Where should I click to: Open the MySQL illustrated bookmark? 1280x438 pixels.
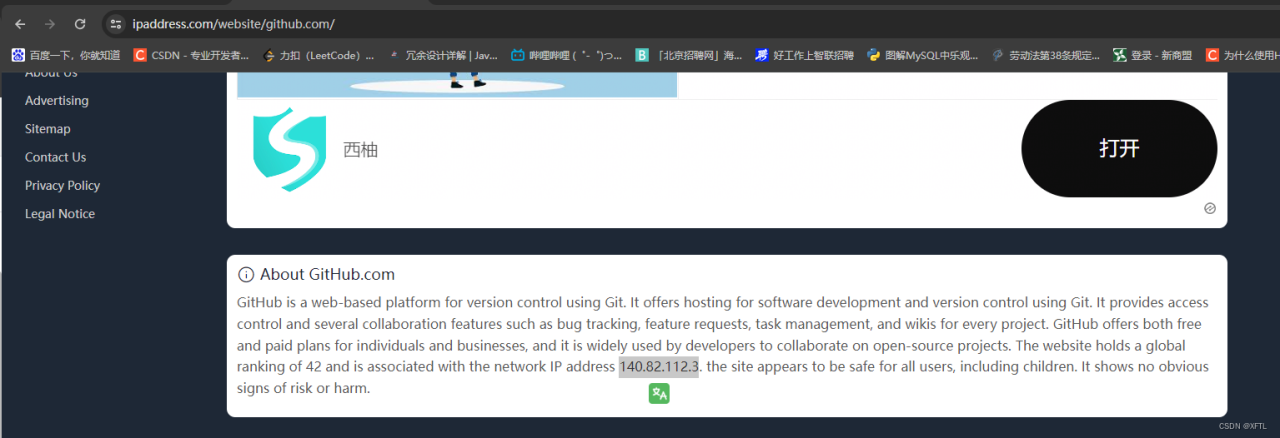click(x=922, y=56)
